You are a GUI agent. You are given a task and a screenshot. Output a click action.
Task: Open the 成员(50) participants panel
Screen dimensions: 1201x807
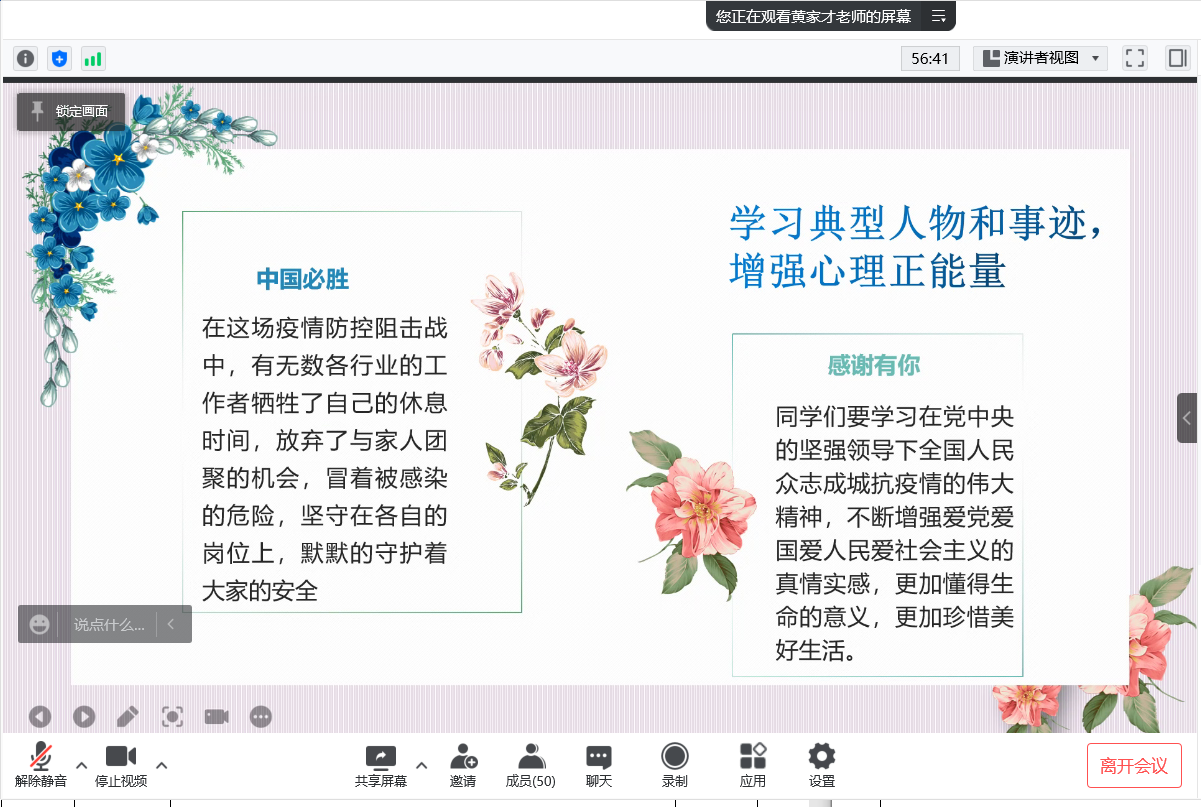tap(531, 764)
